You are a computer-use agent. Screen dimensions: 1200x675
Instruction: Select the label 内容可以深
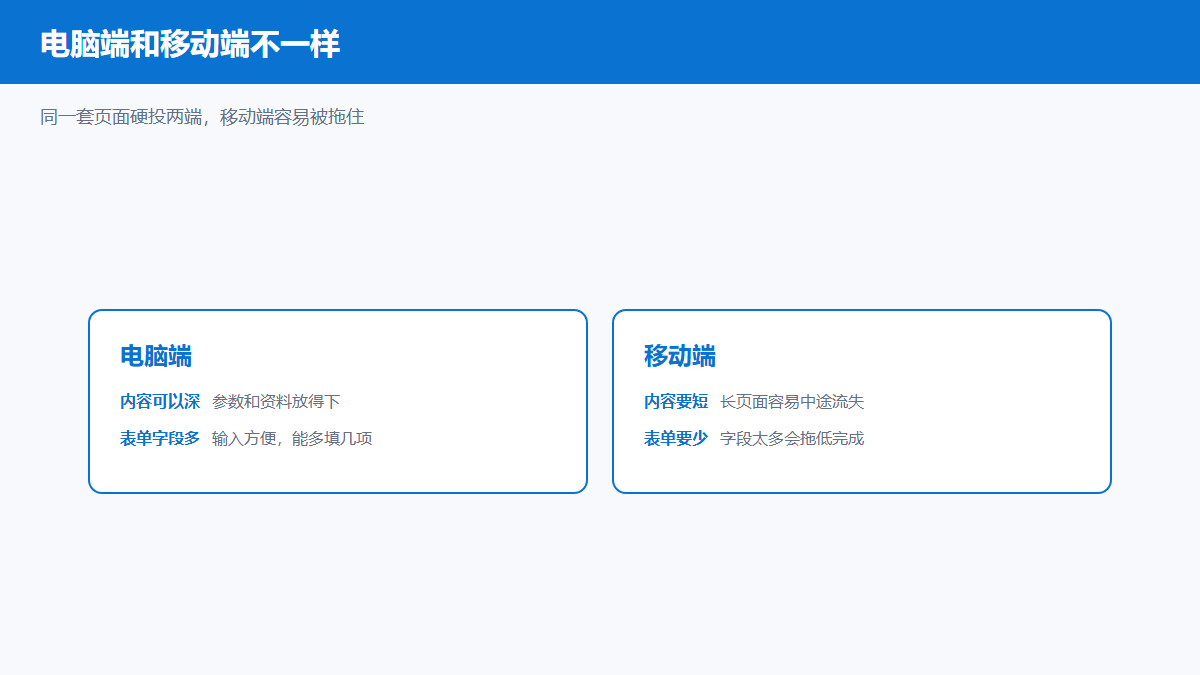tap(160, 402)
